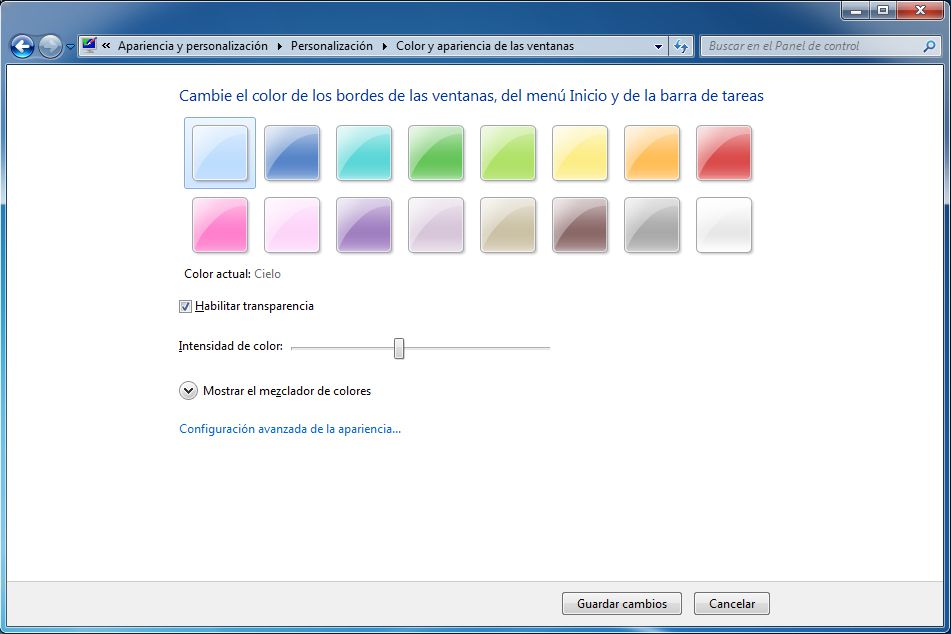Choose the teal aqua color swatch
This screenshot has height=634, width=951.
pyautogui.click(x=363, y=153)
